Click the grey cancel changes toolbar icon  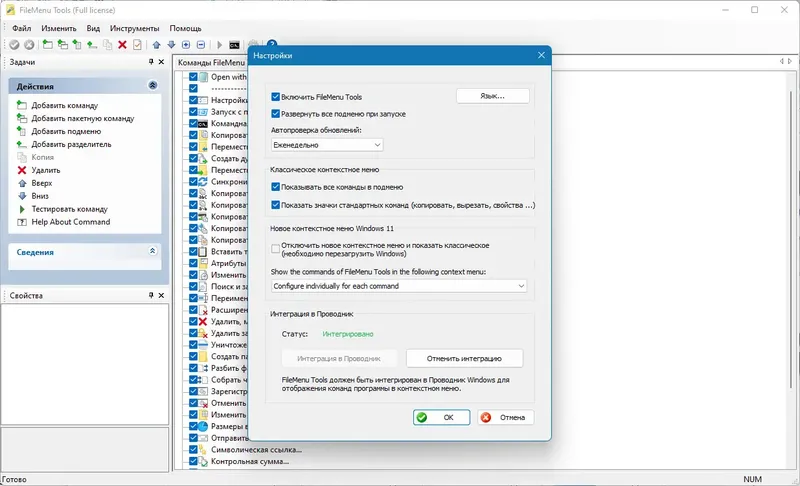click(x=29, y=45)
